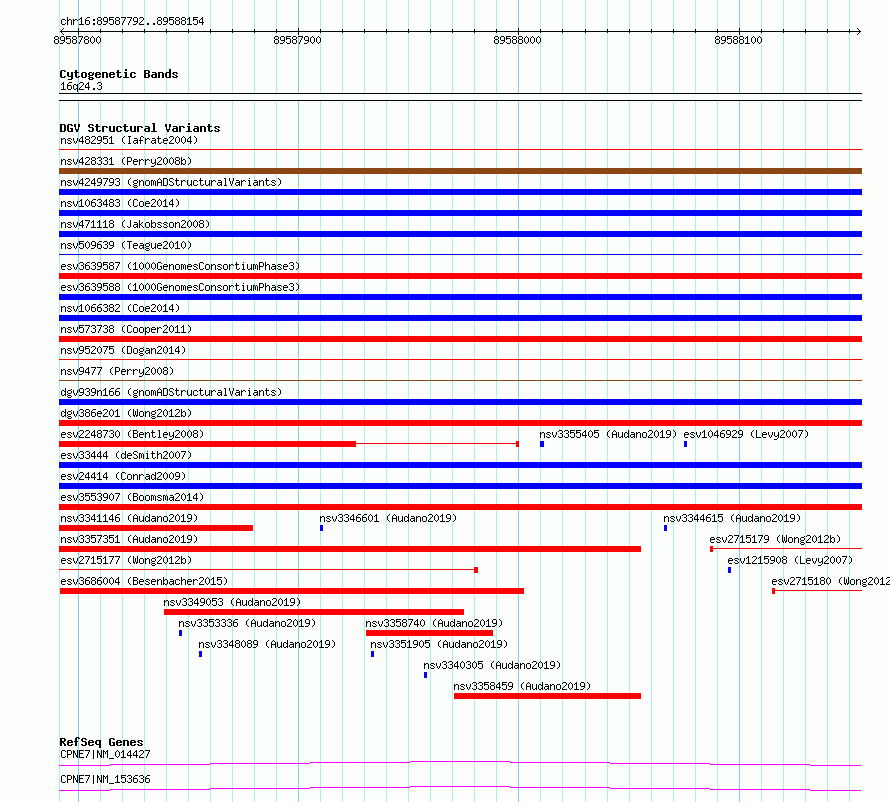The height and width of the screenshot is (802, 890).
Task: Click the 89588000 ruler coordinate
Action: [517, 40]
